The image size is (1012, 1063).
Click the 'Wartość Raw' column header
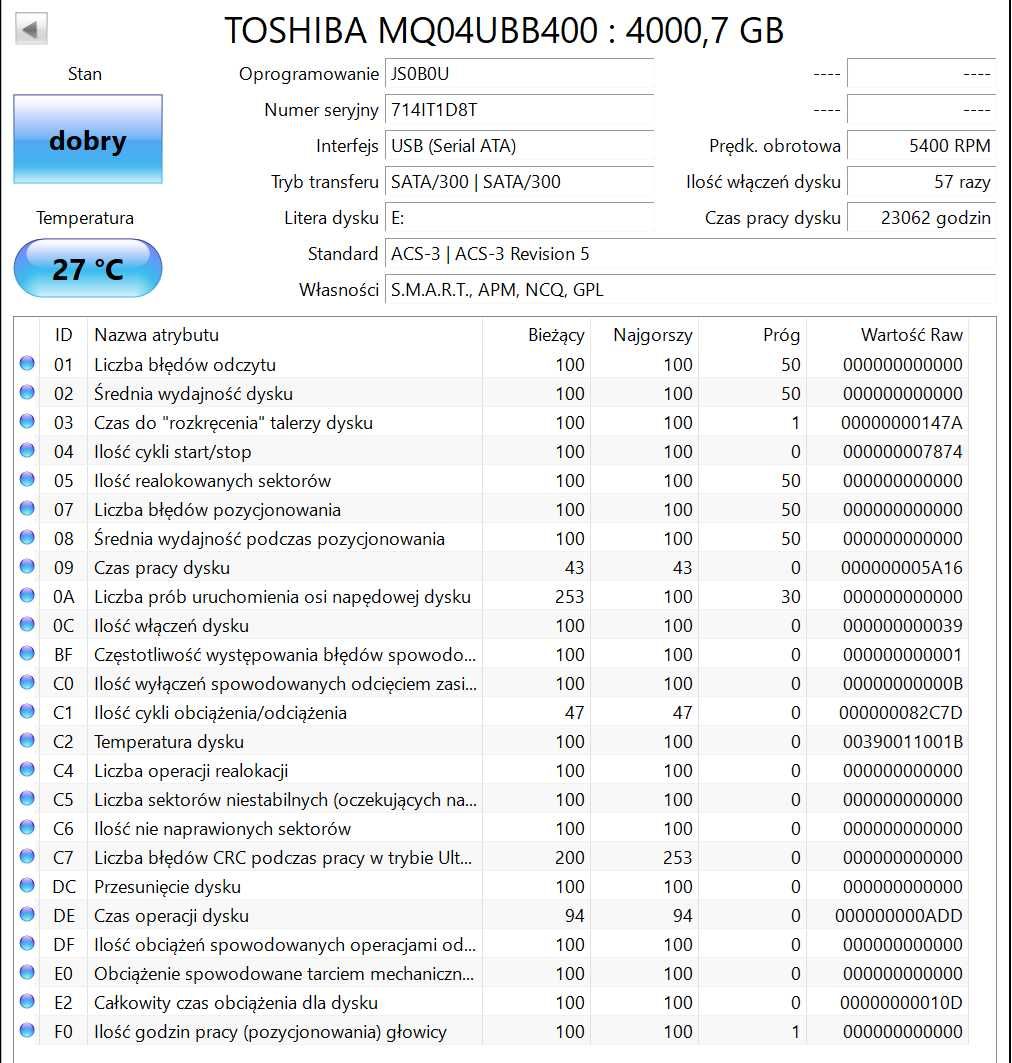click(888, 335)
